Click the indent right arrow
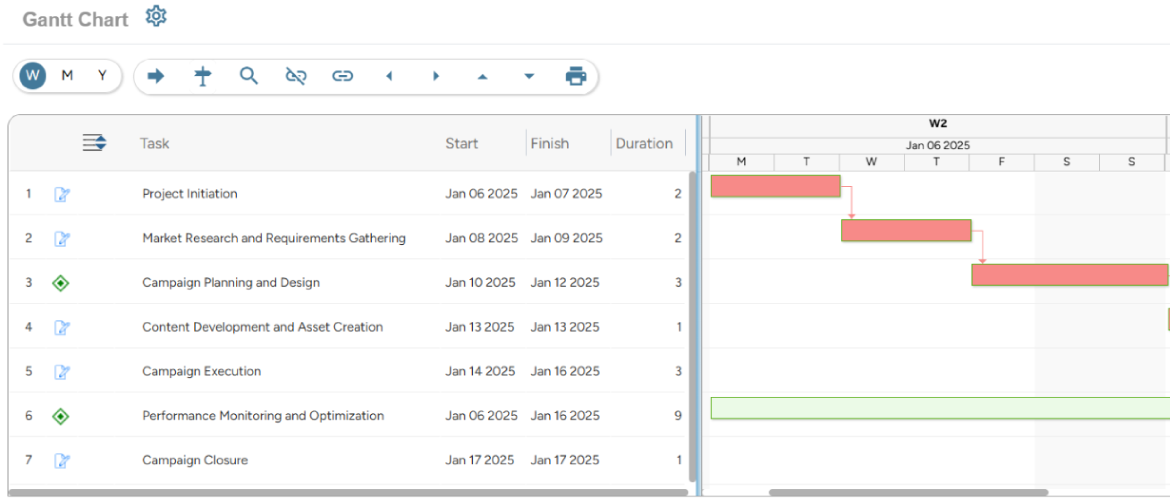1170x500 pixels. click(x=436, y=76)
